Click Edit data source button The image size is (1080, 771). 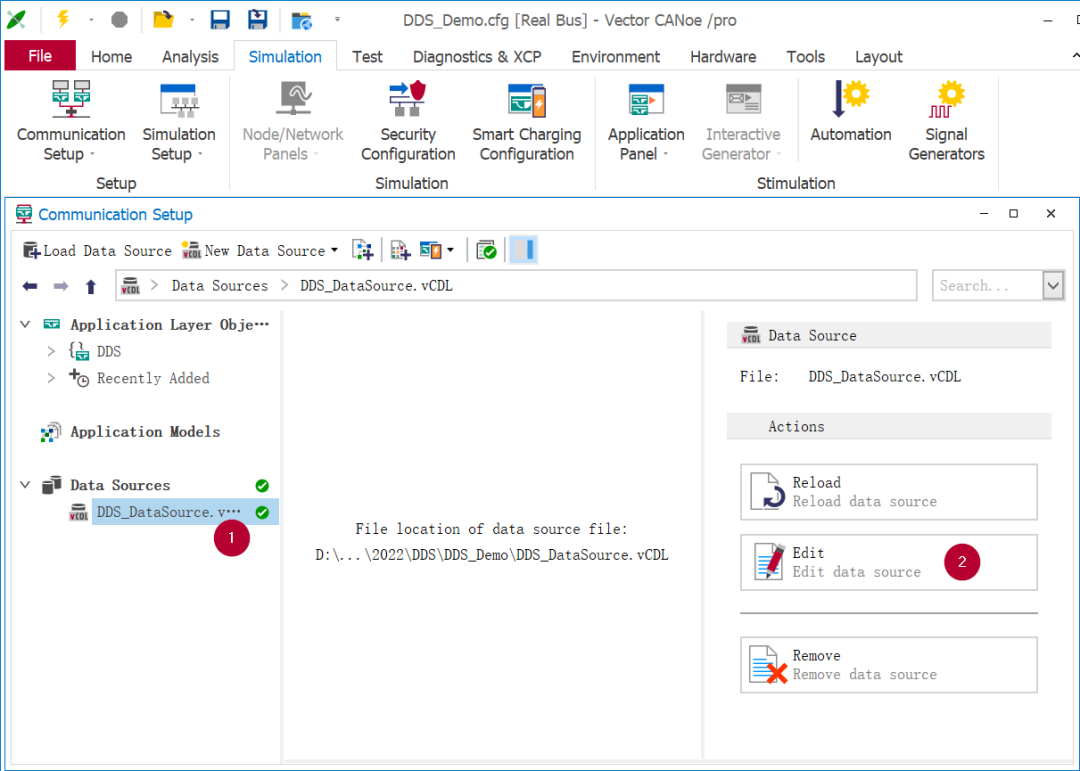[889, 562]
